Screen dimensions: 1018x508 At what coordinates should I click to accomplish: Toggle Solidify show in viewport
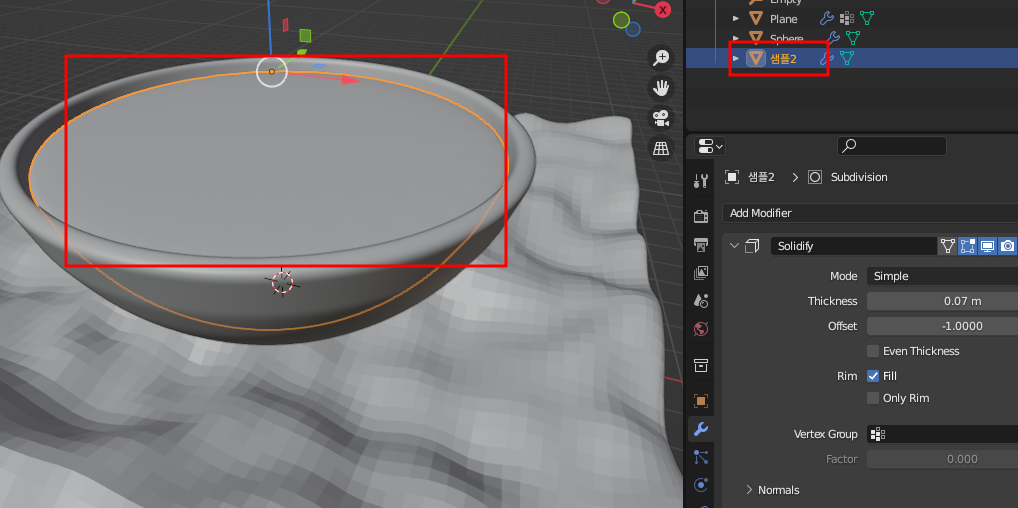(x=987, y=246)
